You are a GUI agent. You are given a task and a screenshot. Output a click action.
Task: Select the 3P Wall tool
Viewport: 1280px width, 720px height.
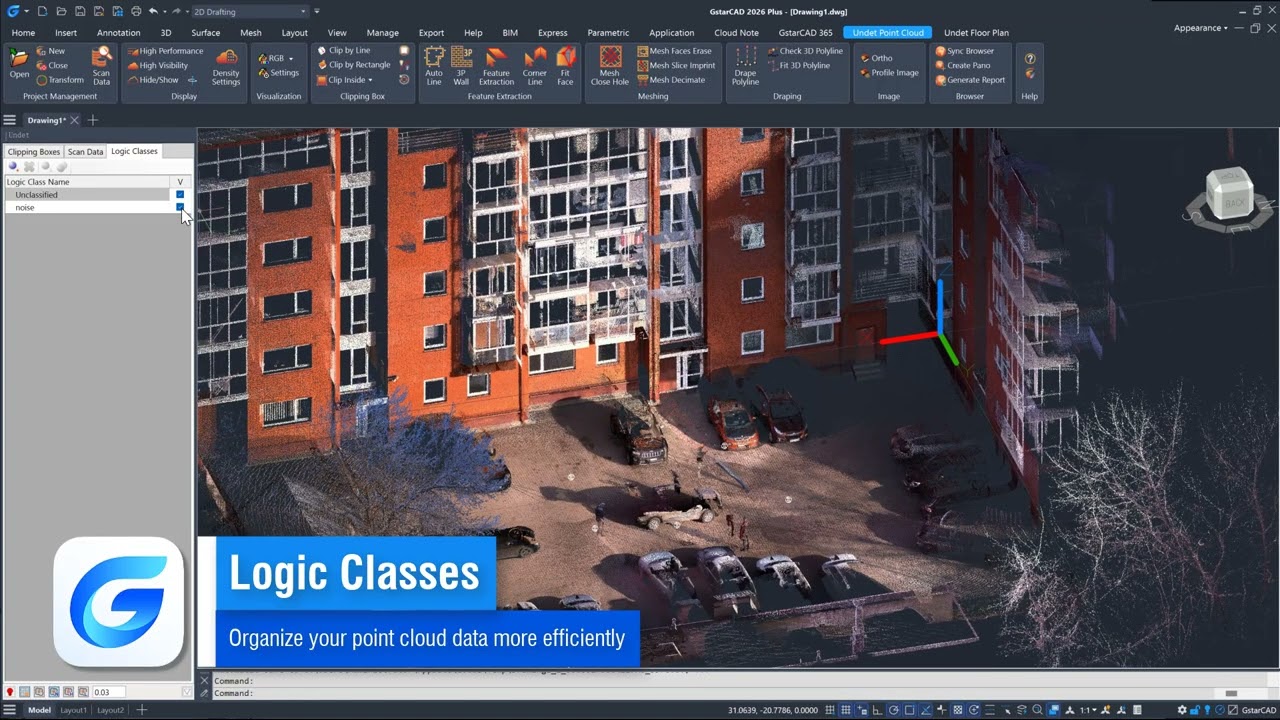coord(461,65)
